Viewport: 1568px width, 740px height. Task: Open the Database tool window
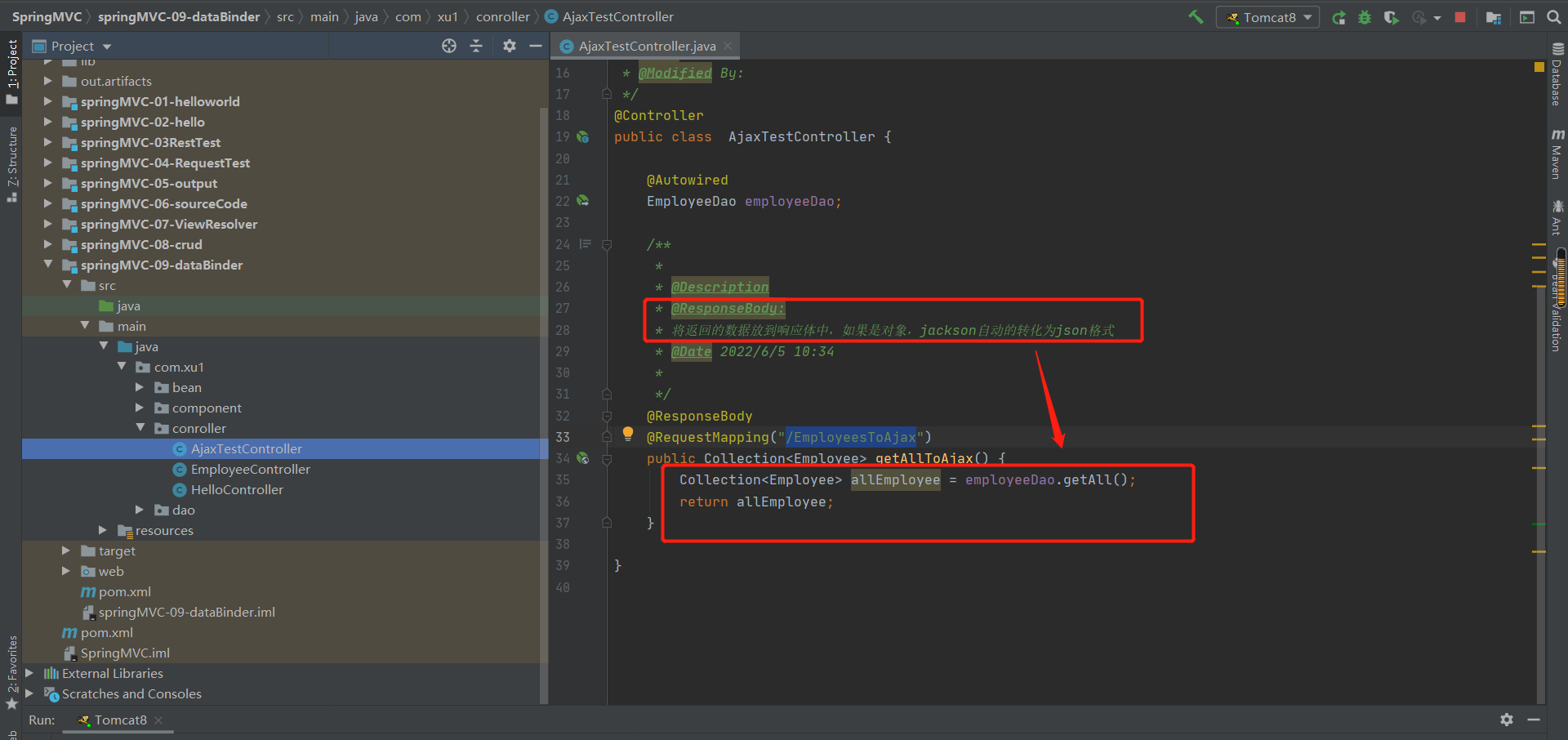click(x=1557, y=74)
